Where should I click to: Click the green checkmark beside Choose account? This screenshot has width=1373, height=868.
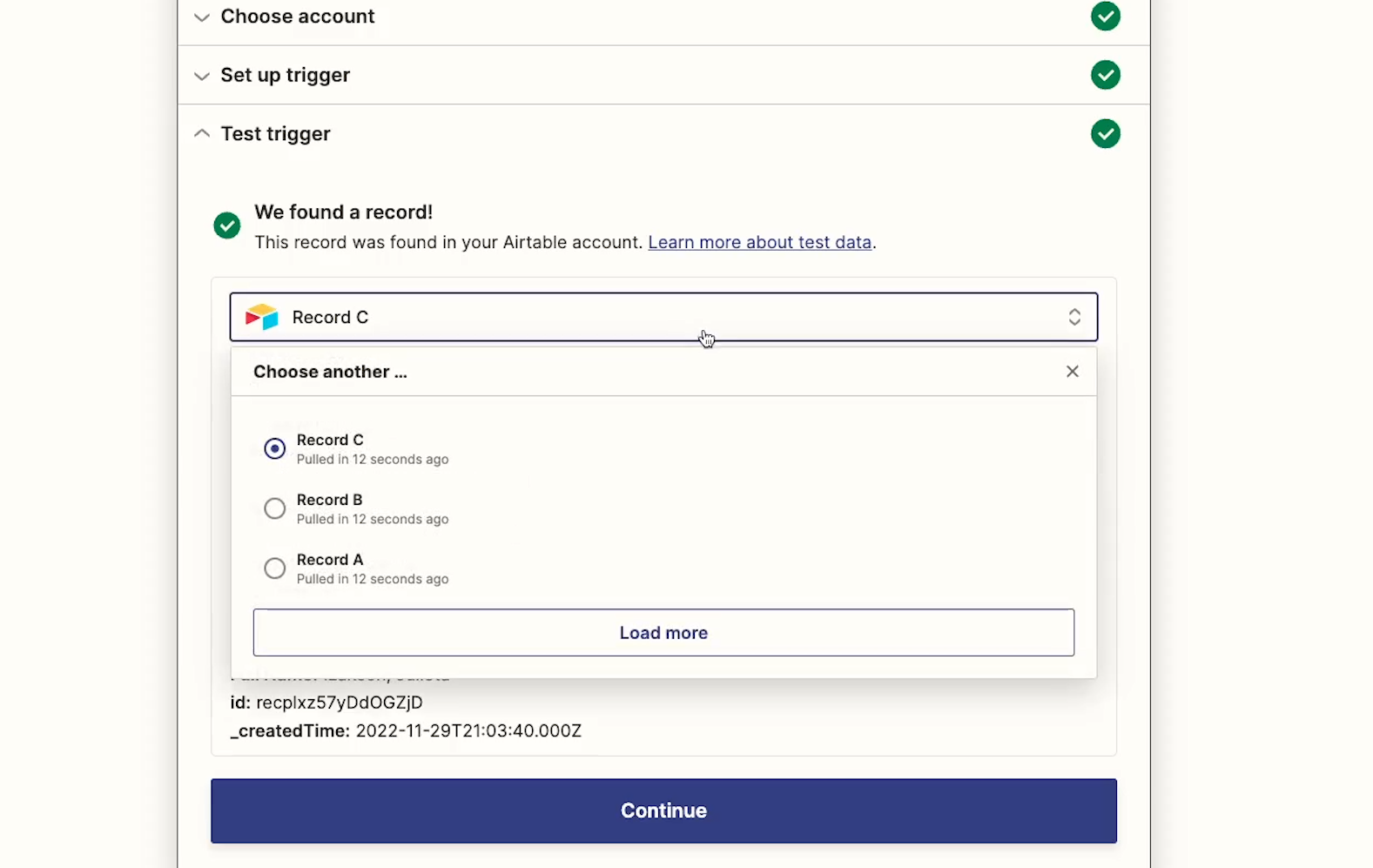click(x=1105, y=17)
